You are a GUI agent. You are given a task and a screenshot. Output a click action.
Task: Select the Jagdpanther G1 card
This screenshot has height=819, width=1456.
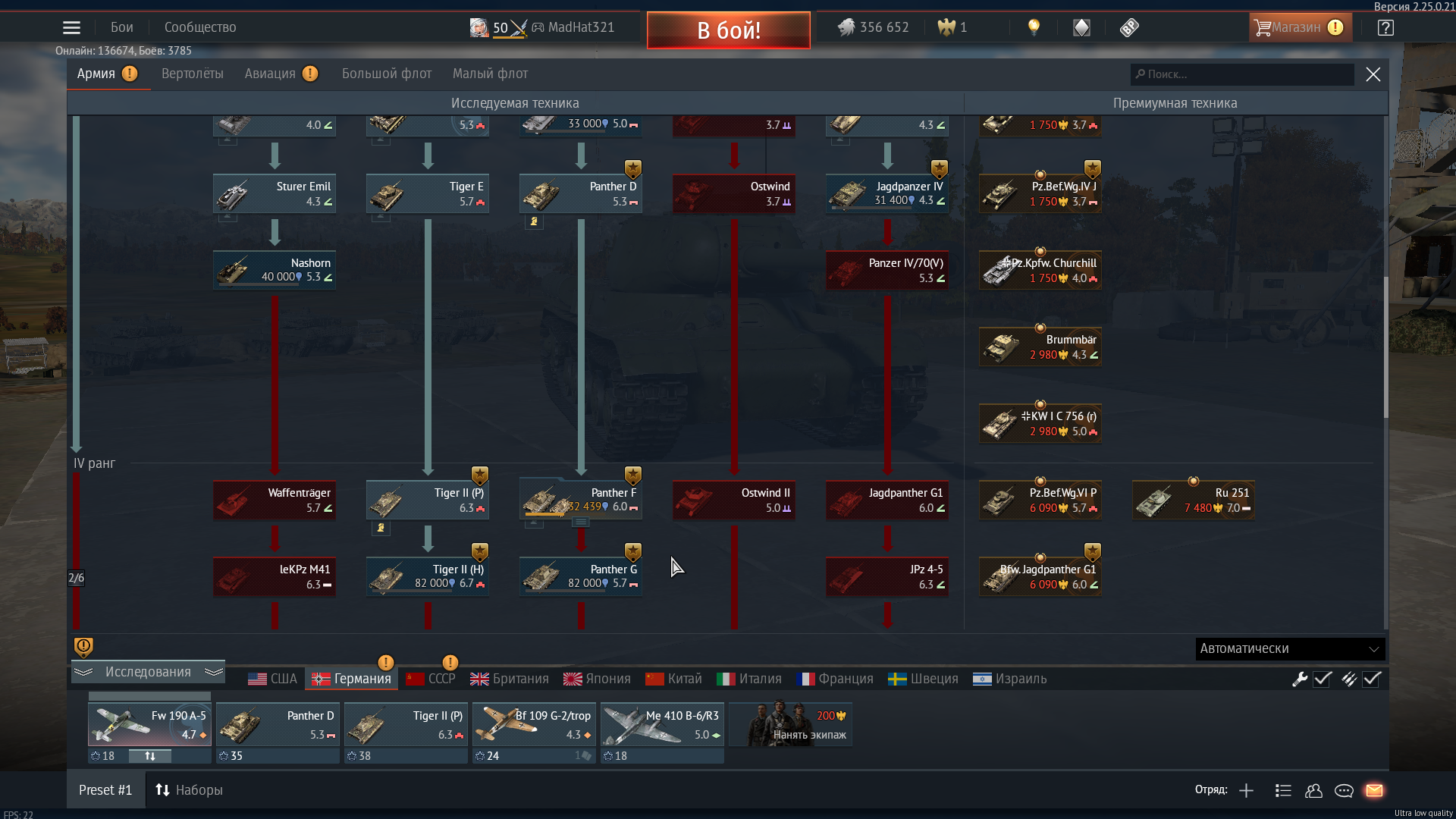(887, 500)
